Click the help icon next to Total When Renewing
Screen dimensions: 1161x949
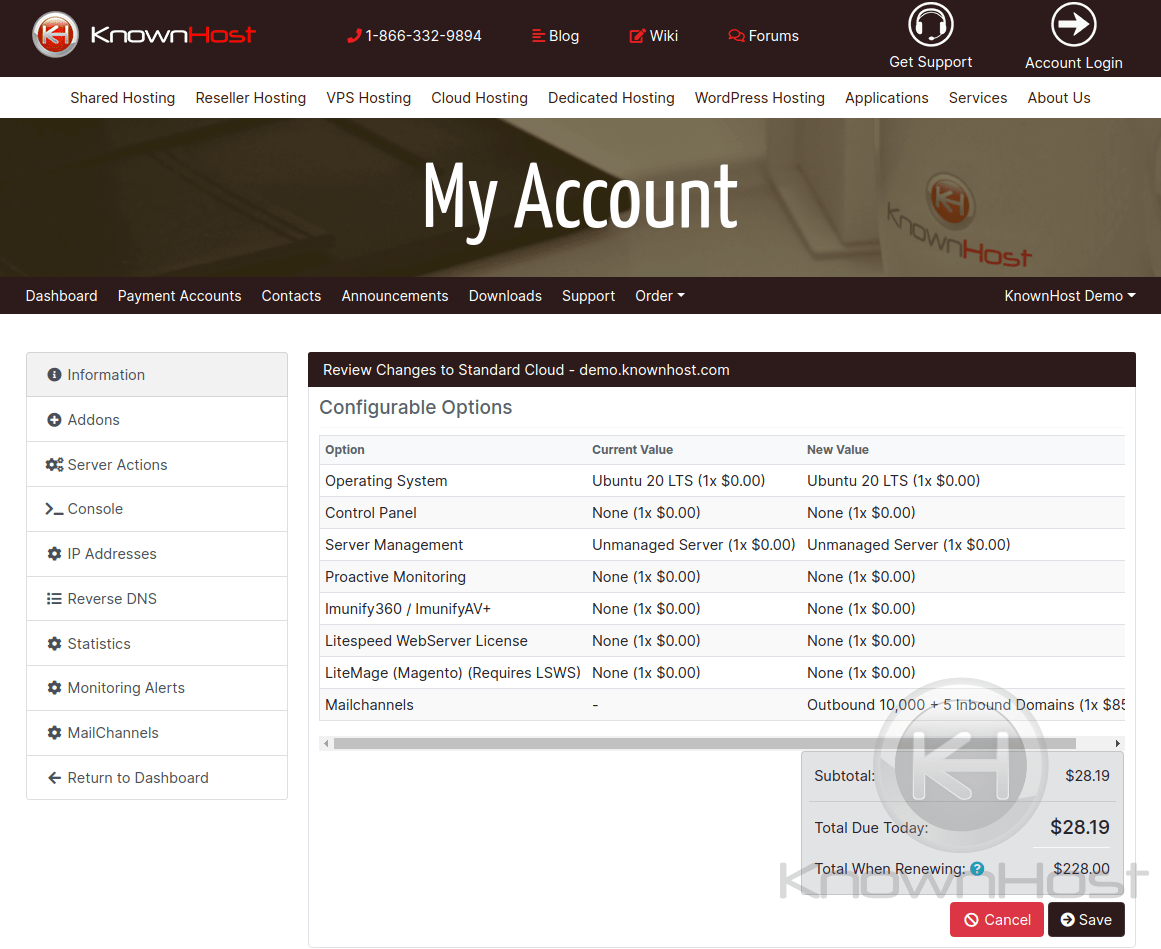click(977, 869)
